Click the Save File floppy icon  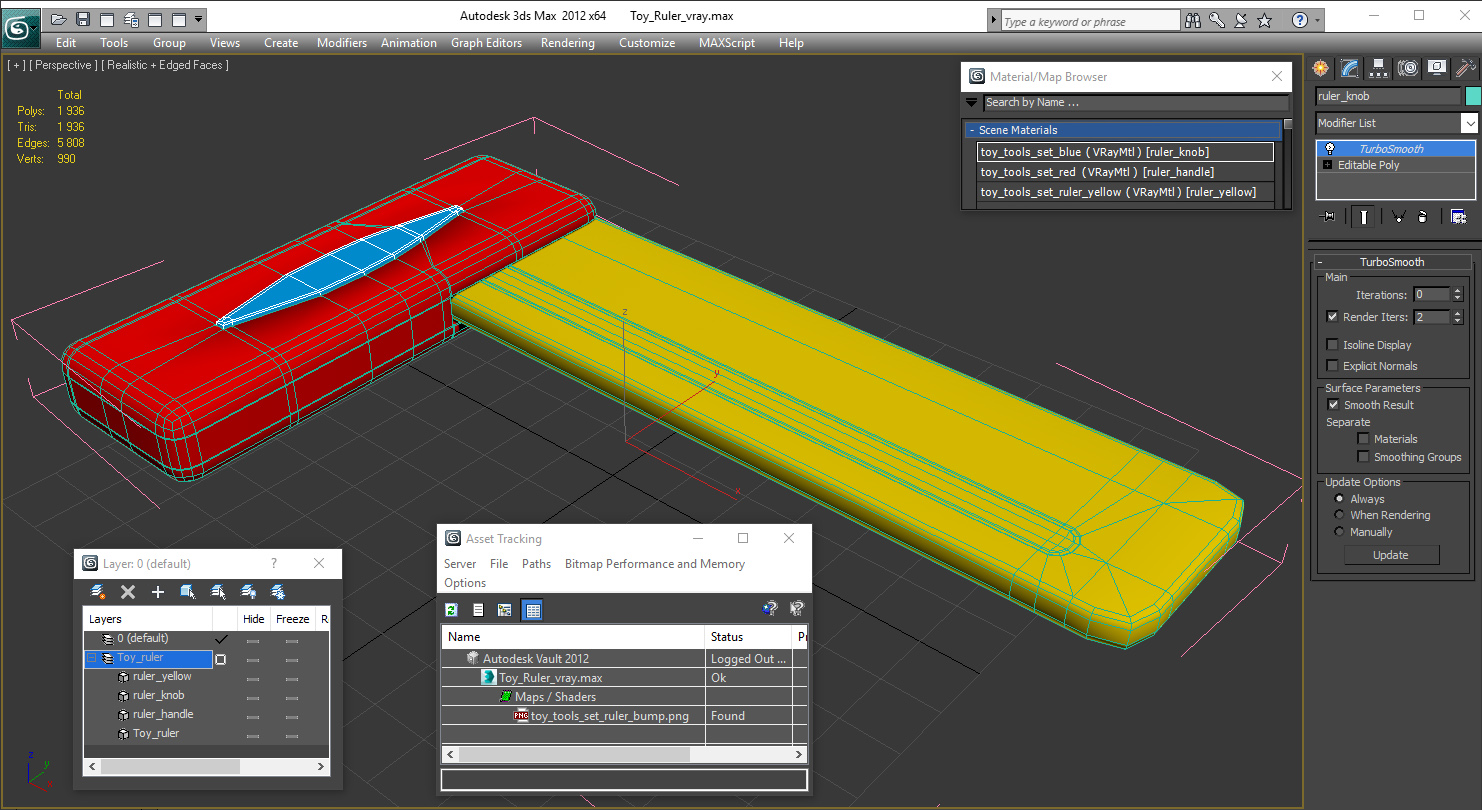pos(83,19)
